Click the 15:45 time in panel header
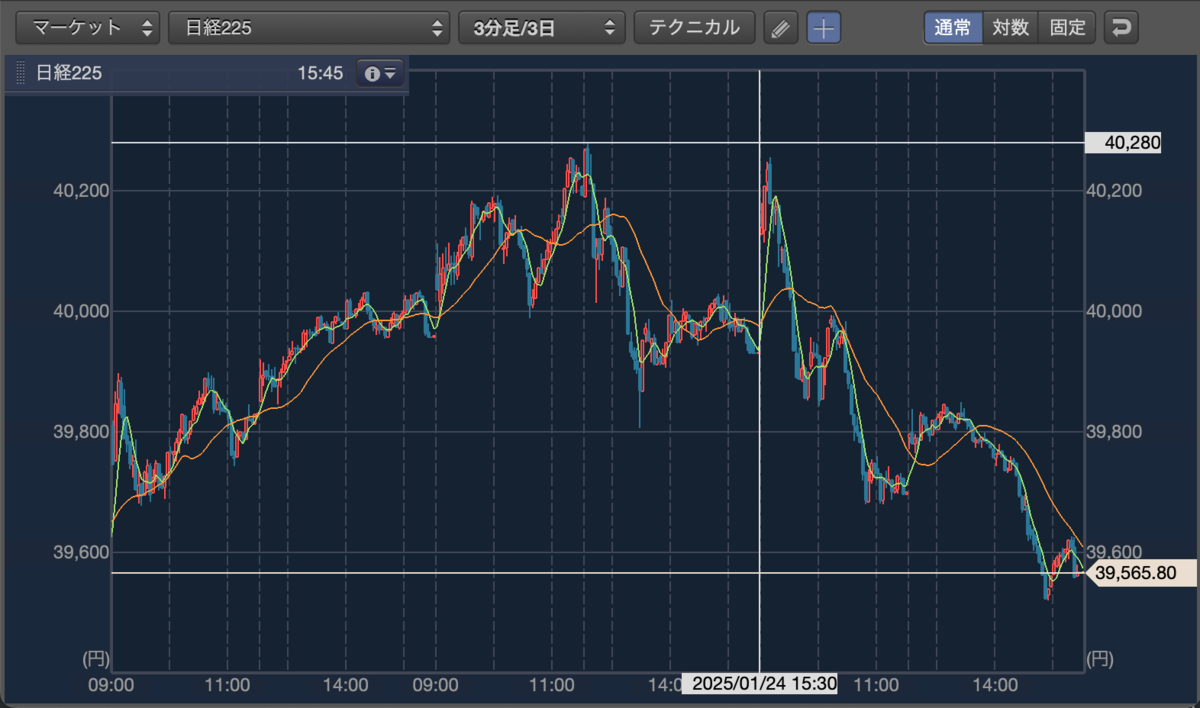The image size is (1200, 708). tap(320, 74)
